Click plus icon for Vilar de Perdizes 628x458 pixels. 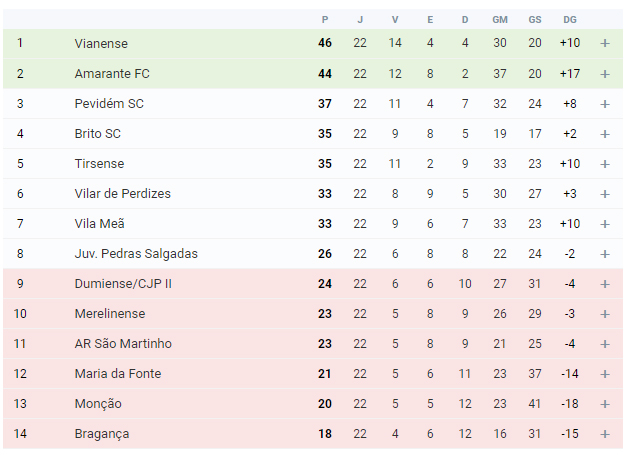(605, 194)
